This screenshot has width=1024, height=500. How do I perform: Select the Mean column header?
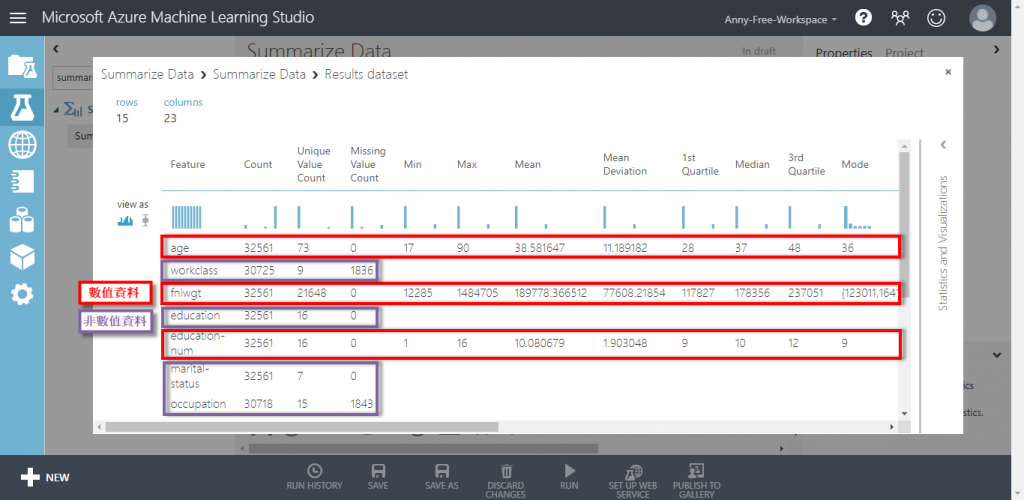pyautogui.click(x=528, y=164)
